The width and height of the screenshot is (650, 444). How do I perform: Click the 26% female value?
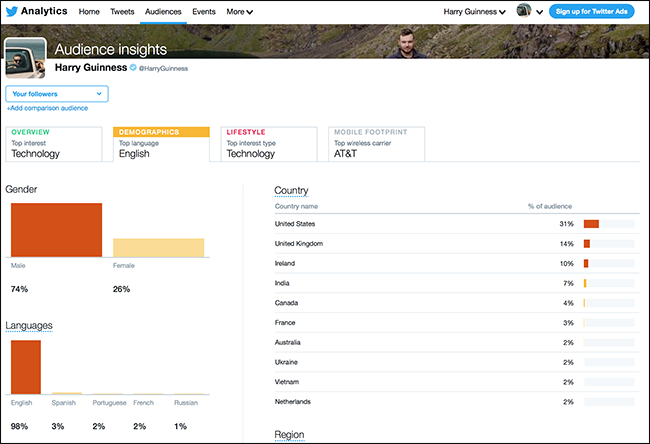[x=121, y=289]
